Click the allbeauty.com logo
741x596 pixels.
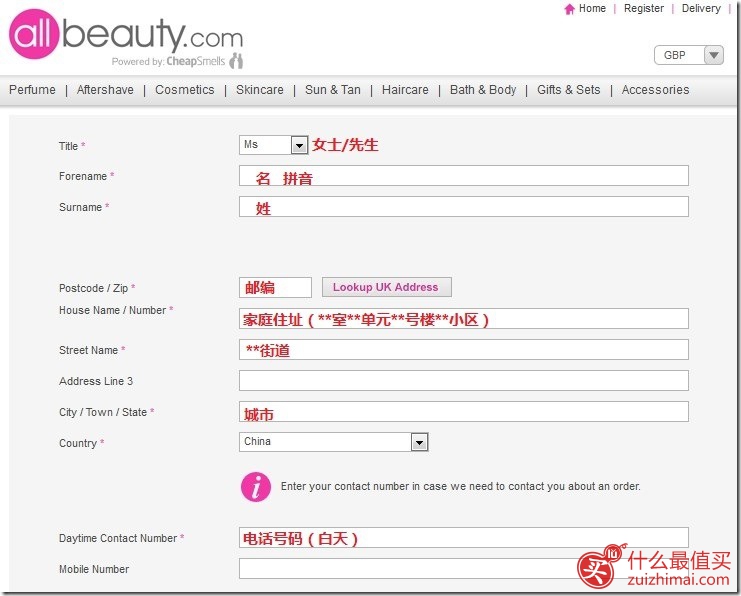click(126, 34)
